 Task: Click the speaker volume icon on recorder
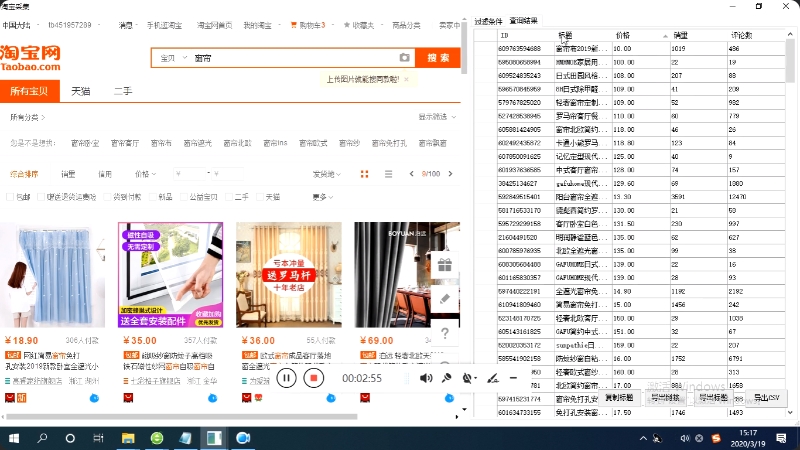click(425, 378)
